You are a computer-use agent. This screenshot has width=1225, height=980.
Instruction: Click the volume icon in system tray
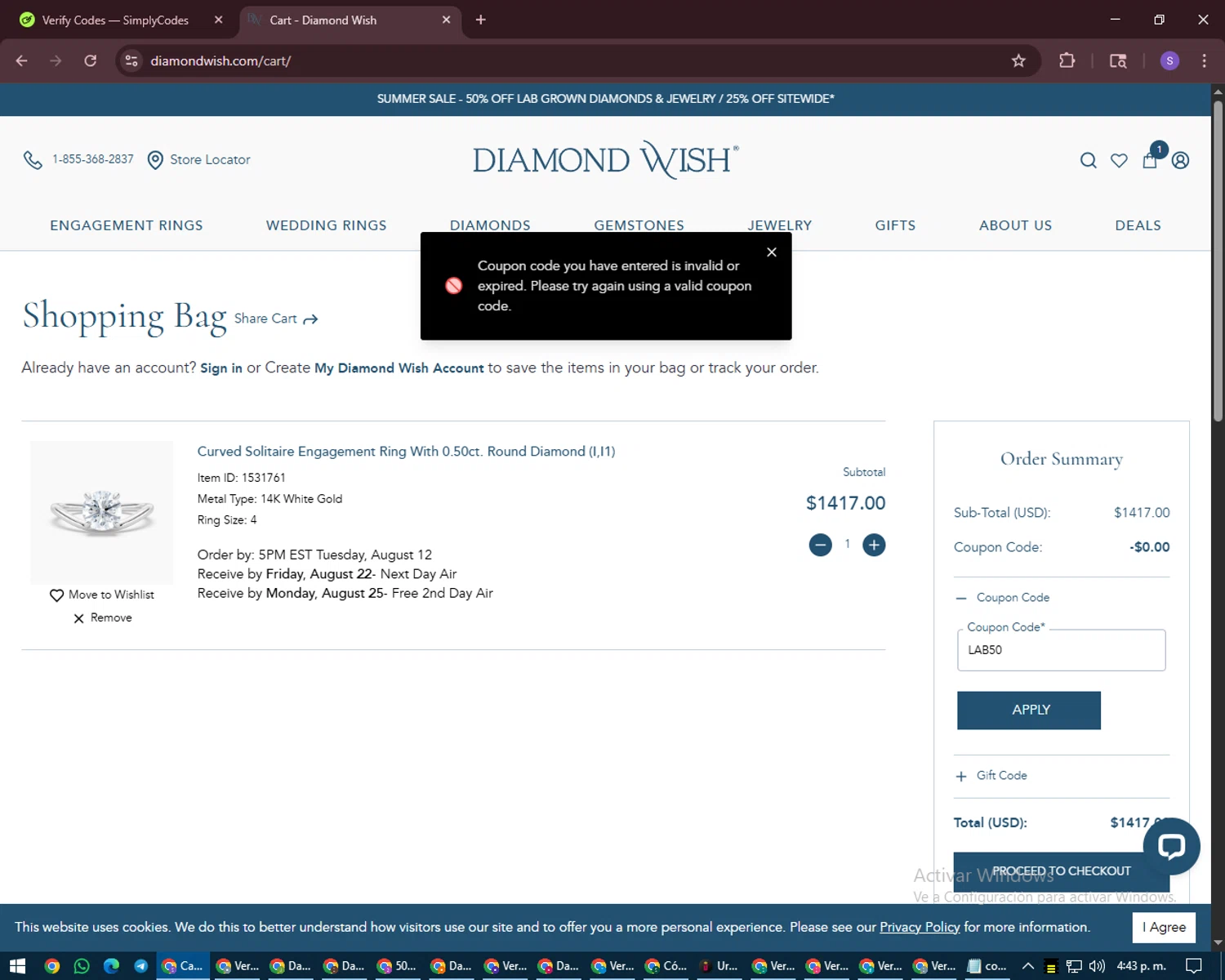1097,966
